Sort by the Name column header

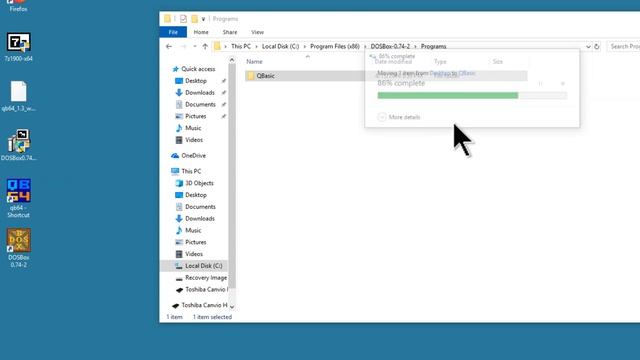[254, 62]
